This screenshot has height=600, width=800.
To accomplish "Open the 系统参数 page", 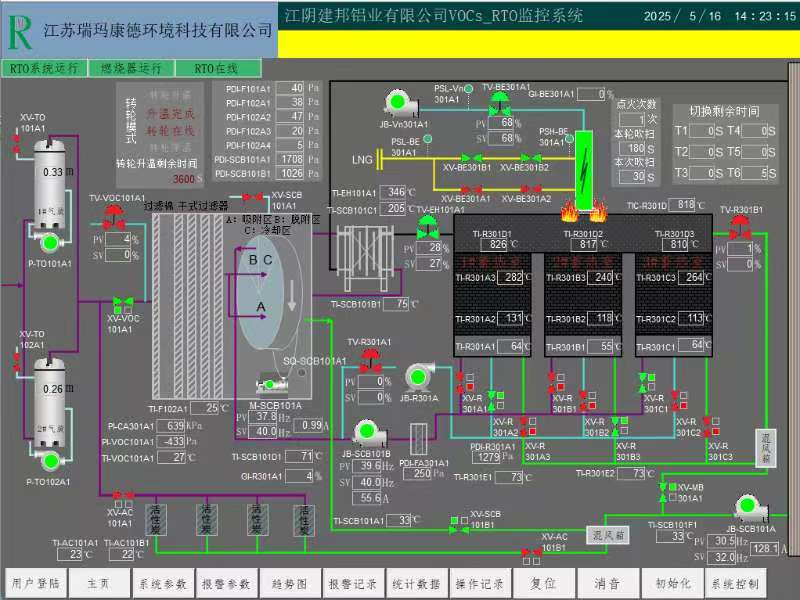I will pos(162,583).
